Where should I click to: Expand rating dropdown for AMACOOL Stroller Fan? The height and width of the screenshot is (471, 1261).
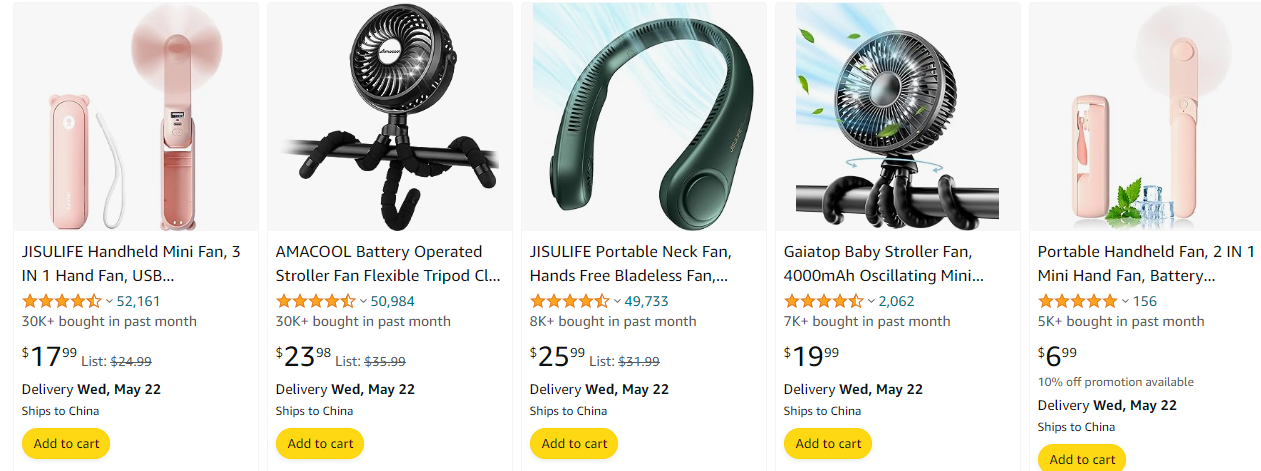363,301
